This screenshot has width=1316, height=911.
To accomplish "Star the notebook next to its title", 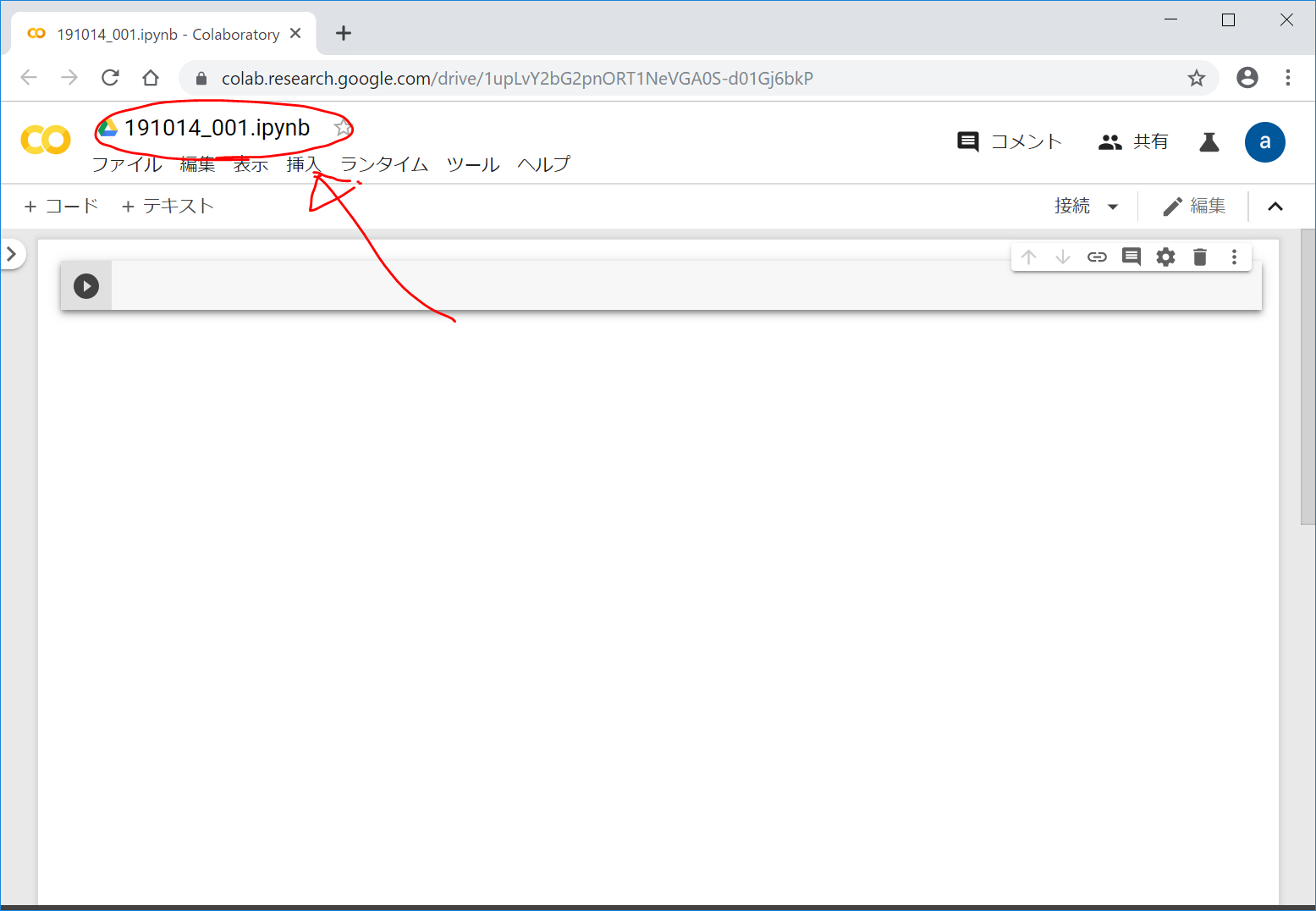I will tap(342, 128).
